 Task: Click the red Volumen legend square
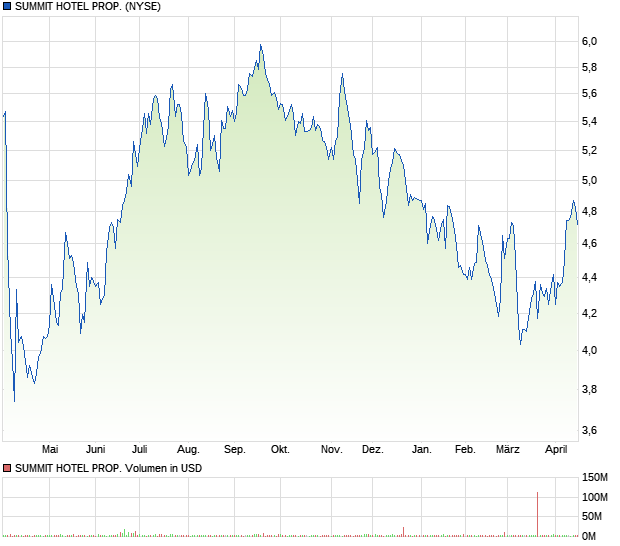[x=7, y=468]
